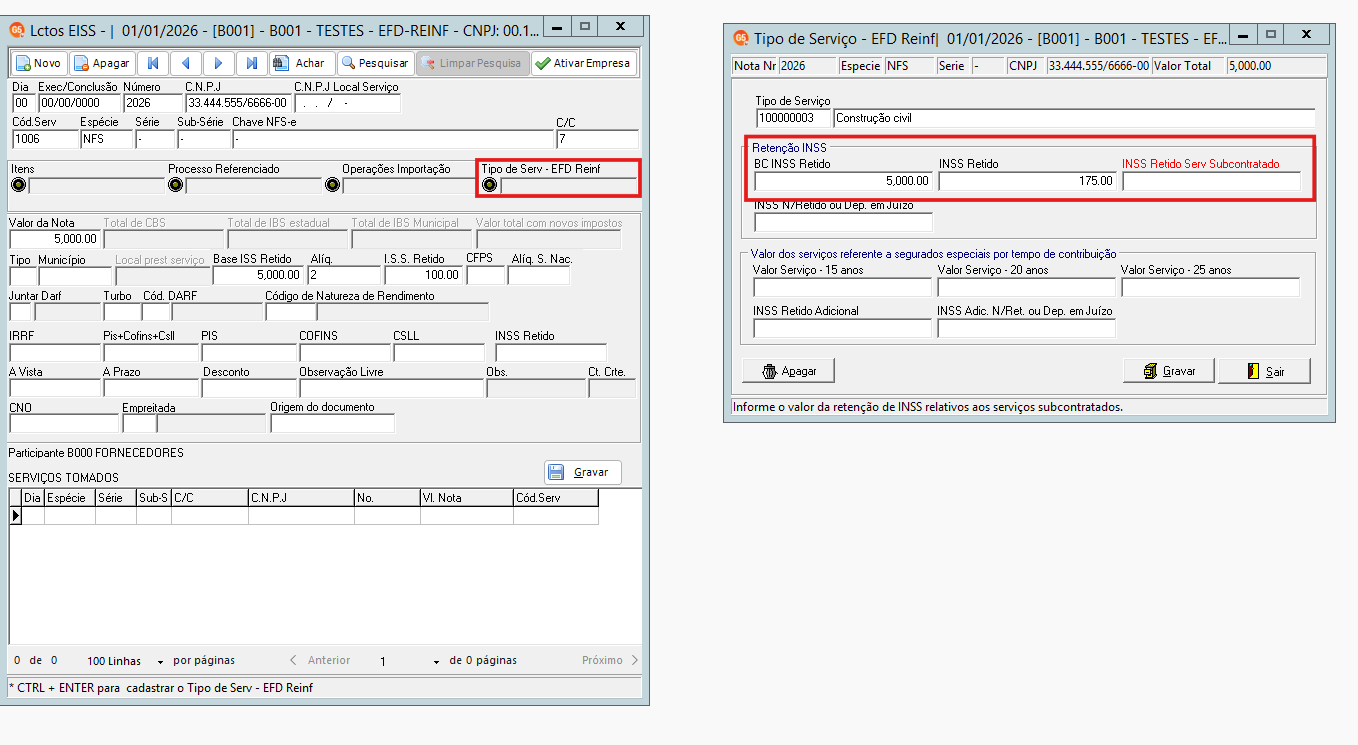Click the Vl. Nota column header
Screen dimensions: 1358x745
pyautogui.click(x=467, y=497)
